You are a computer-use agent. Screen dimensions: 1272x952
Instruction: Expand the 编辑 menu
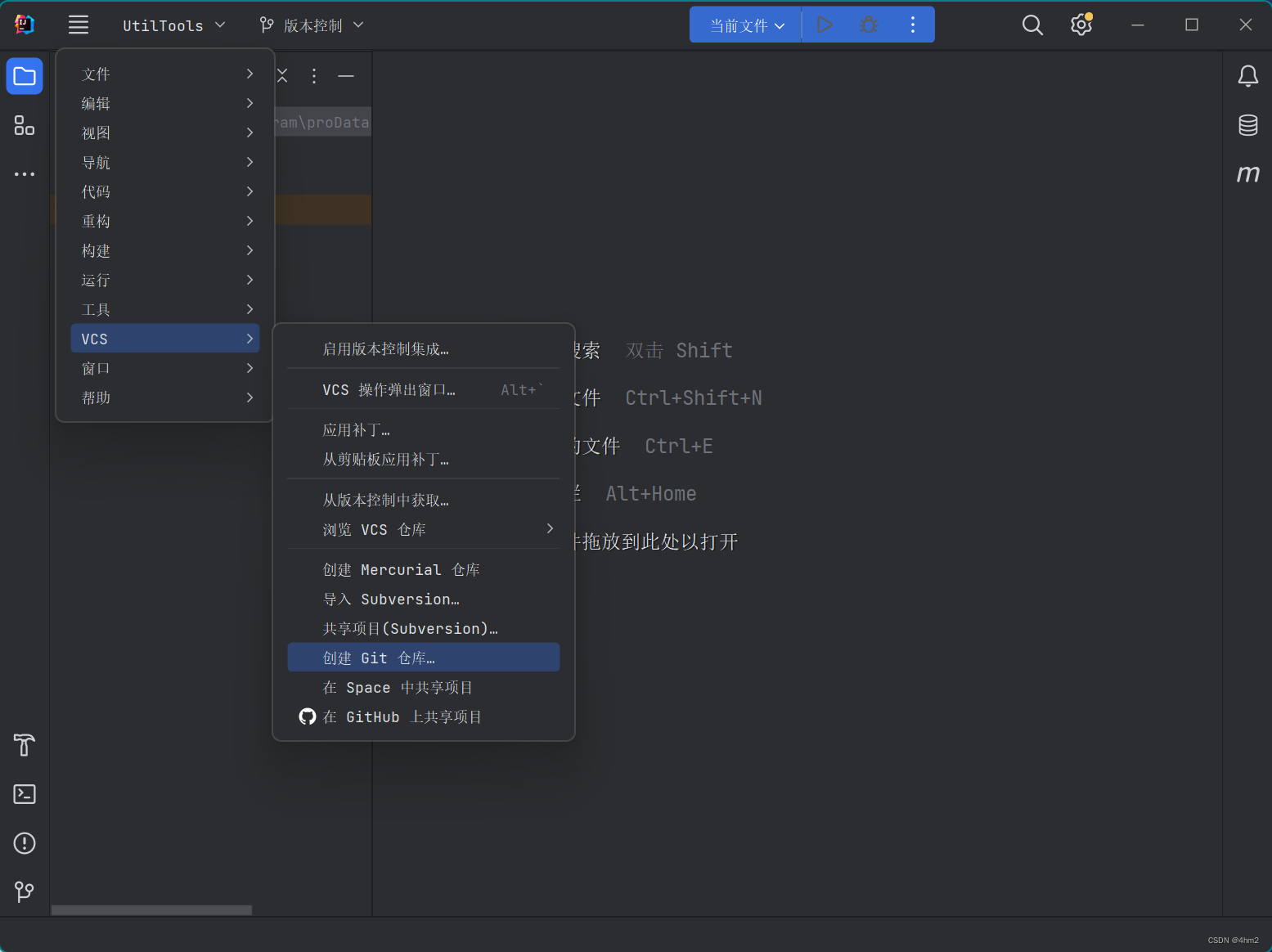click(x=165, y=103)
